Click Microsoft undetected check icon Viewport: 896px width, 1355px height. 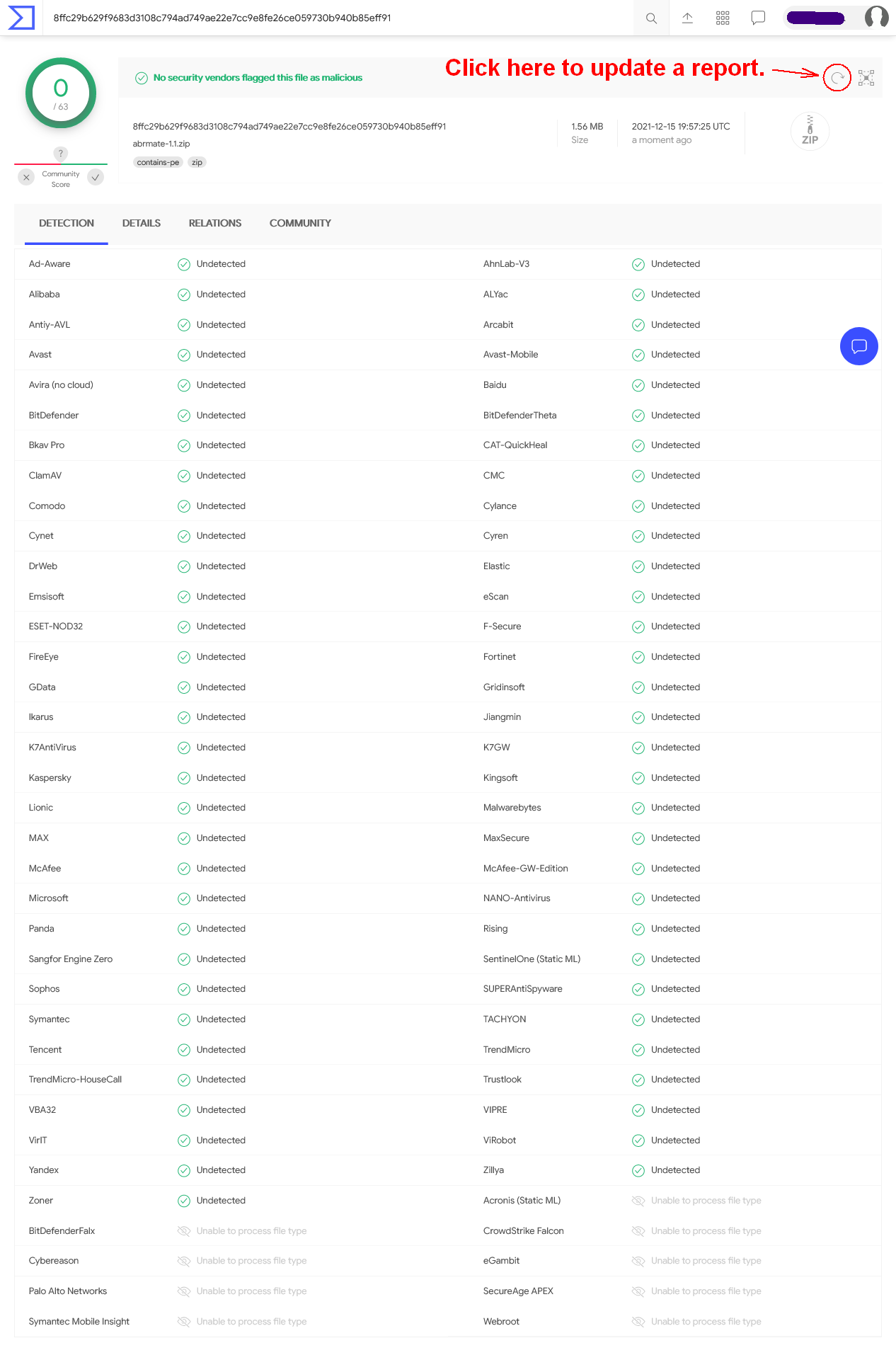[184, 898]
